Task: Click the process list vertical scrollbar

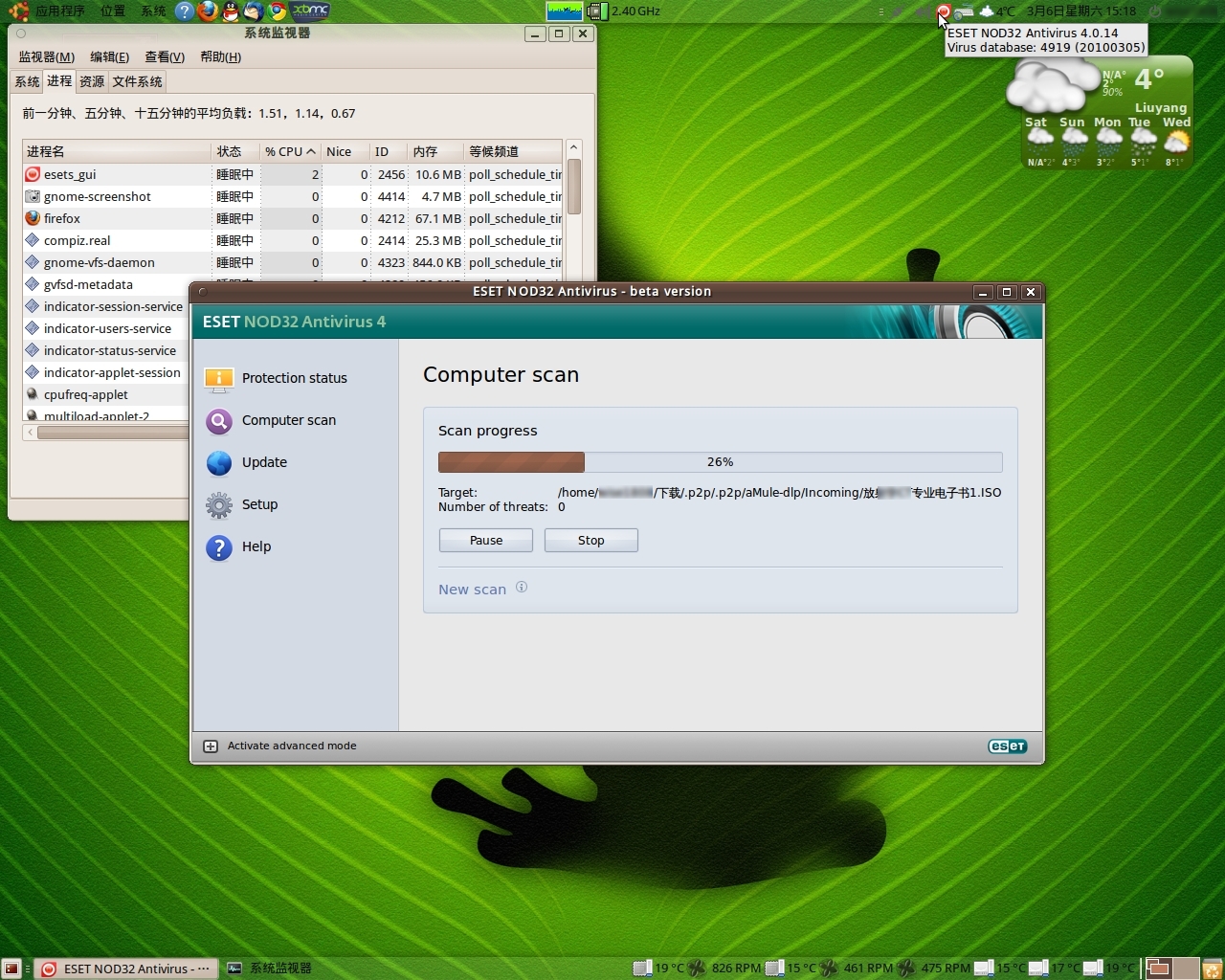Action: pos(574,187)
